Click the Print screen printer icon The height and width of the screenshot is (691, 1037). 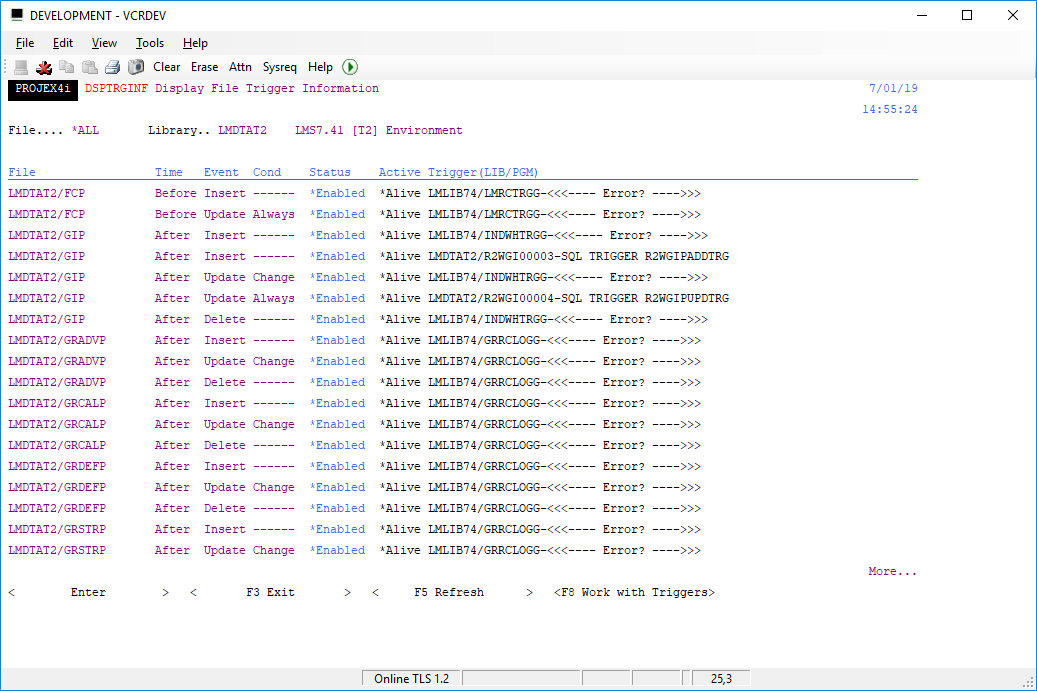pyautogui.click(x=112, y=67)
